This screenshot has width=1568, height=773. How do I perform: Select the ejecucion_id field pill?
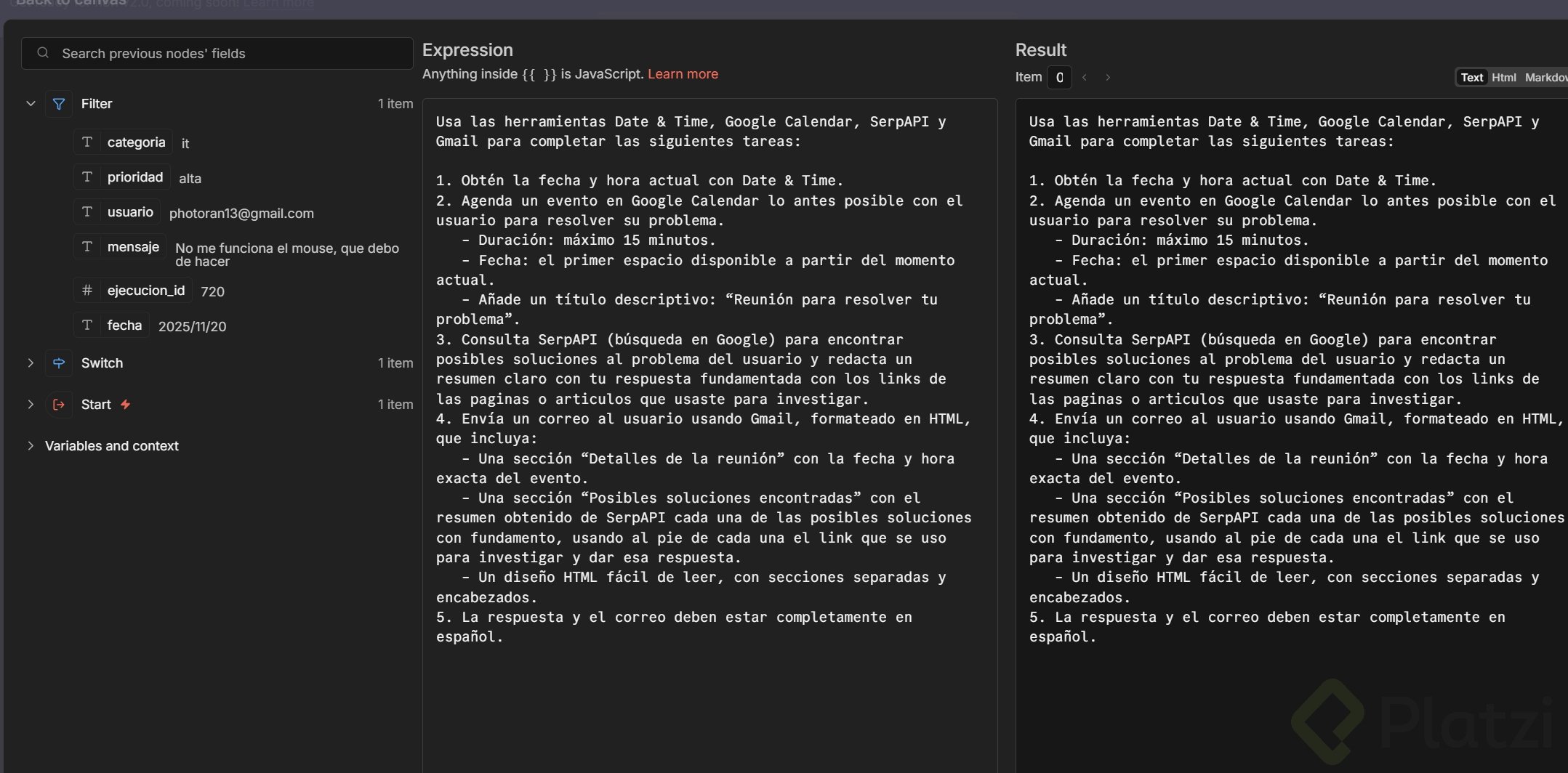pyautogui.click(x=133, y=291)
